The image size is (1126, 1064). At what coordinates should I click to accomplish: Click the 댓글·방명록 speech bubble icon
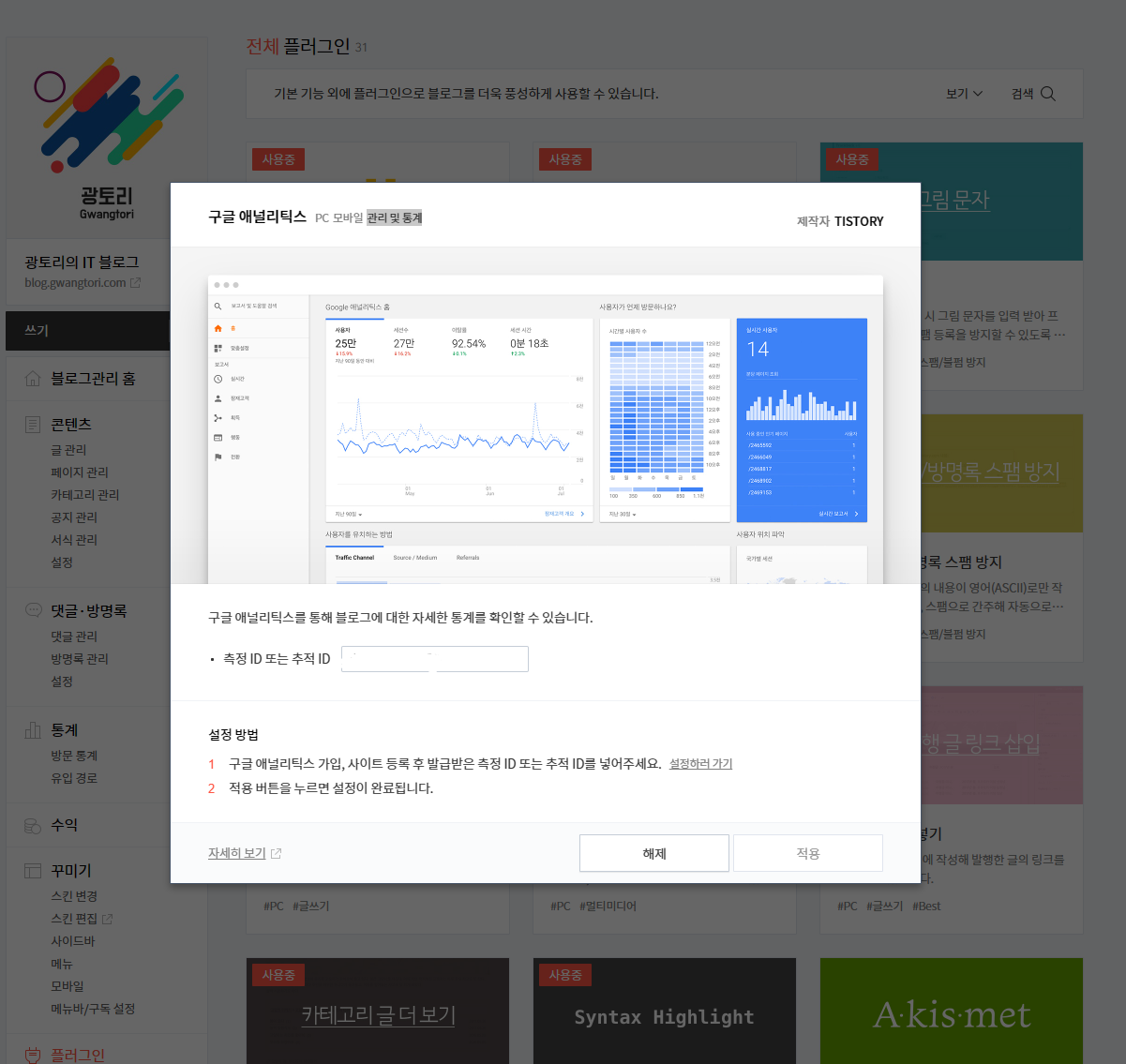coord(33,610)
